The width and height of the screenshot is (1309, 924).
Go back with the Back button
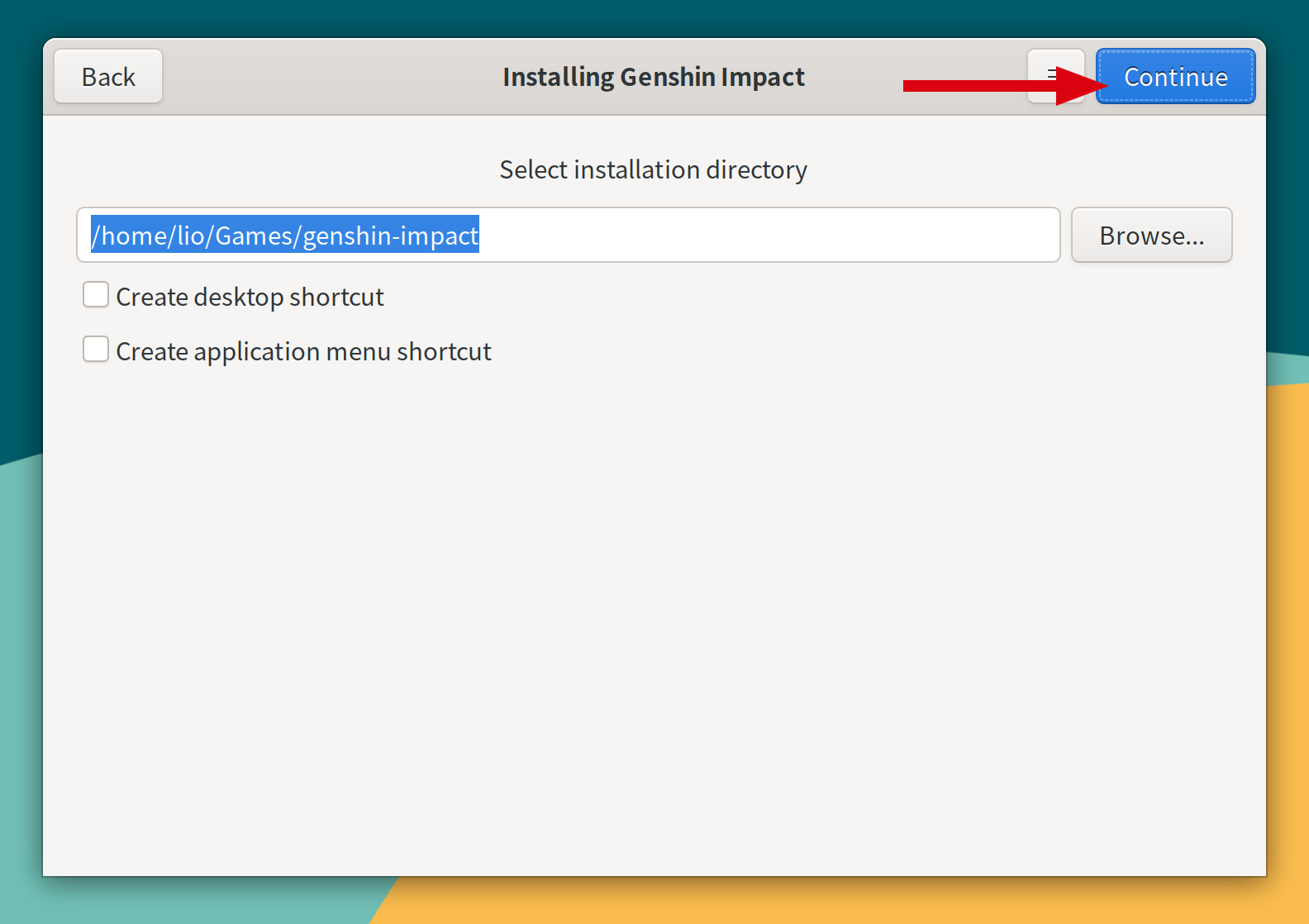pyautogui.click(x=108, y=76)
